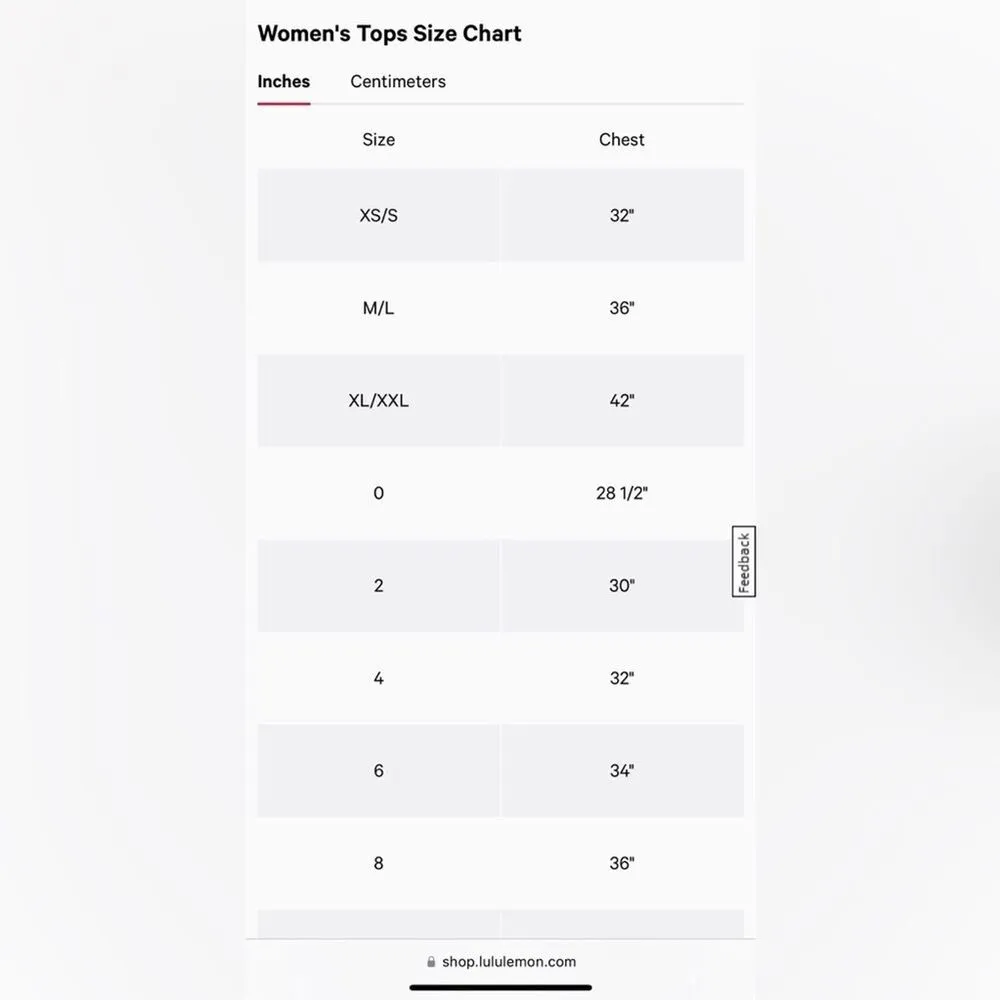Click the XS/S size cell
Image resolution: width=1000 pixels, height=1000 pixels.
pyautogui.click(x=378, y=215)
